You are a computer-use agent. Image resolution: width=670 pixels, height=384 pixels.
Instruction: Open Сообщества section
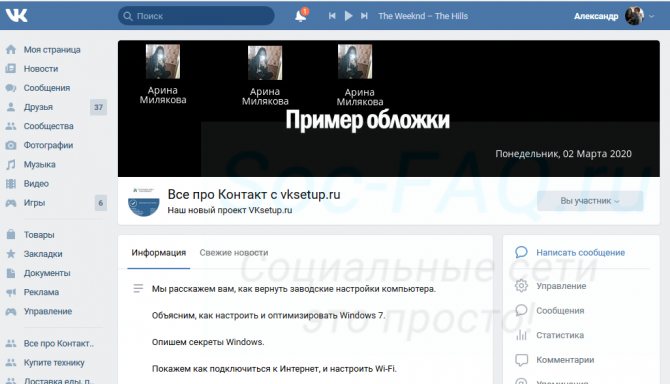click(x=48, y=126)
